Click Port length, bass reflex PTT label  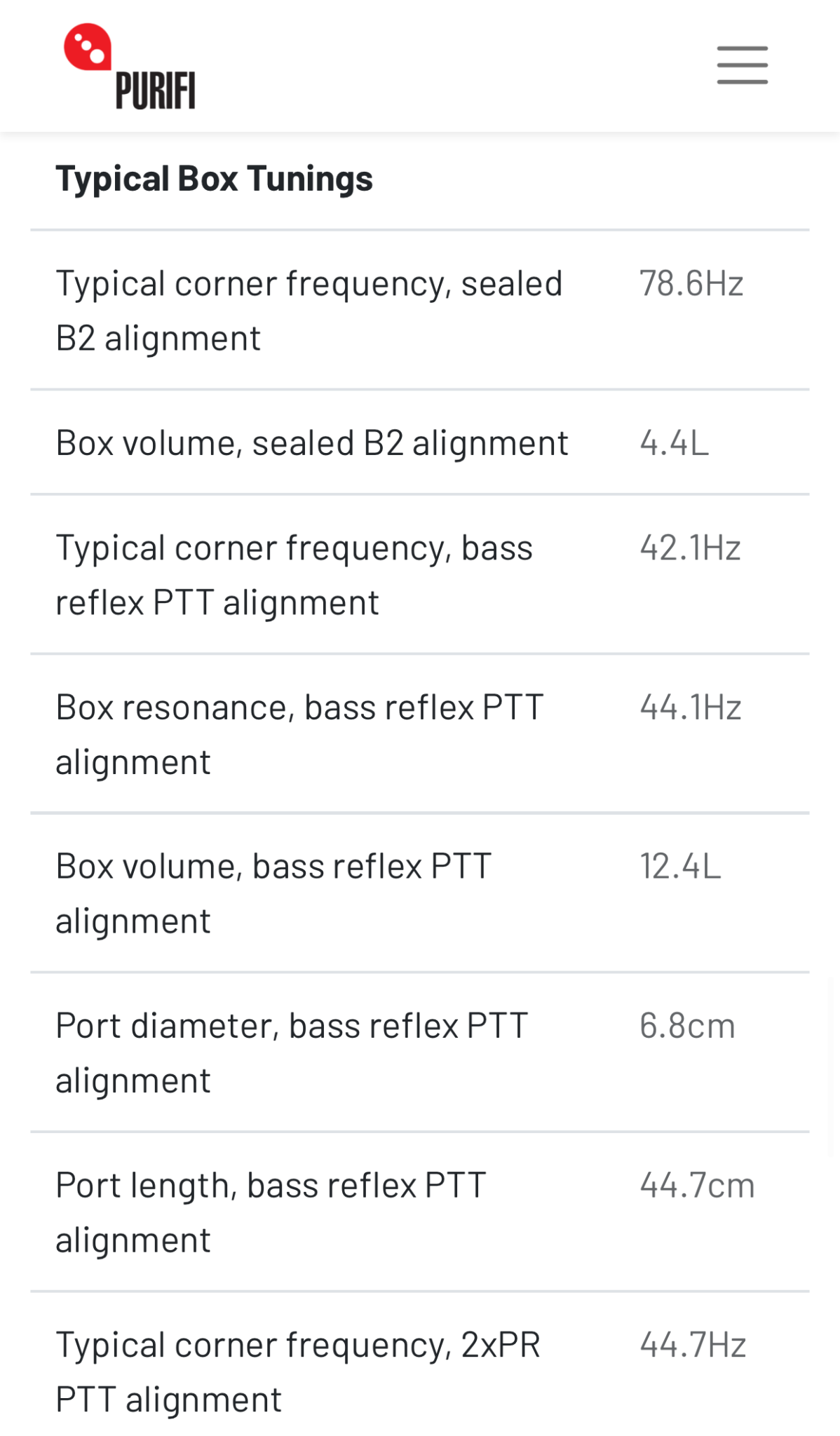[x=271, y=1212]
